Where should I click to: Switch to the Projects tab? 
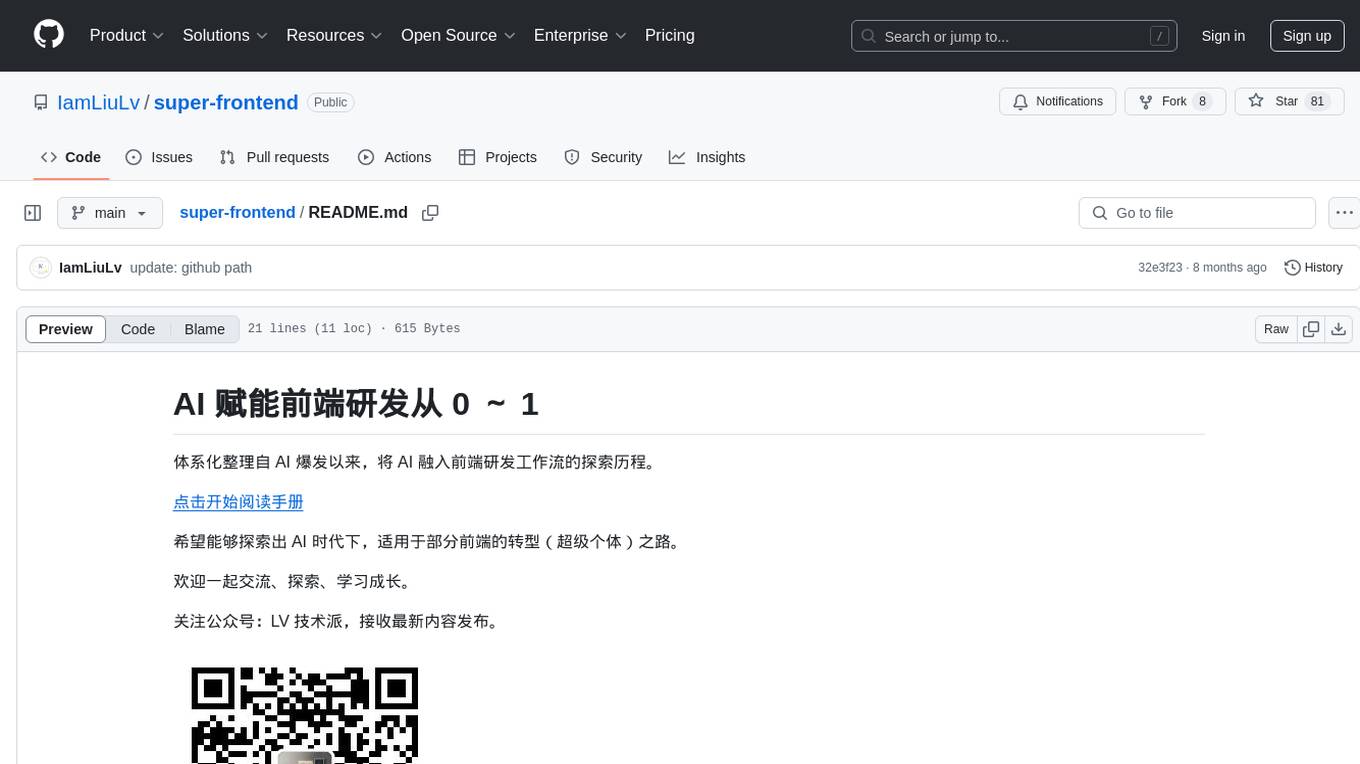pos(498,157)
